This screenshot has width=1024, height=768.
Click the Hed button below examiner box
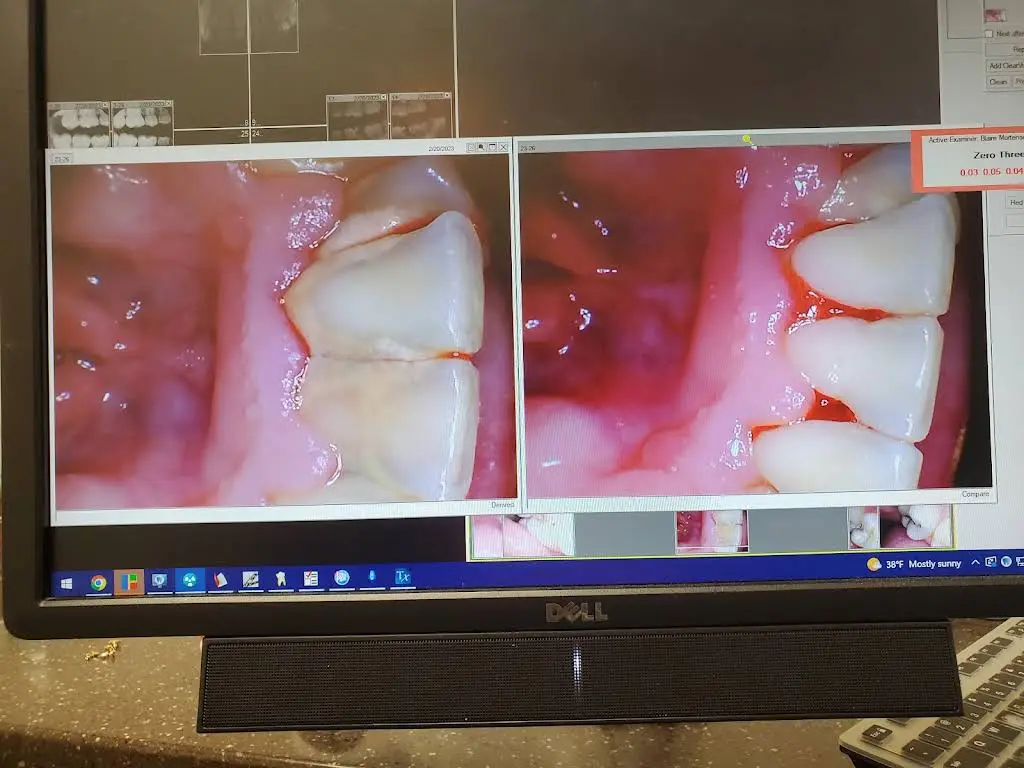(x=1016, y=202)
